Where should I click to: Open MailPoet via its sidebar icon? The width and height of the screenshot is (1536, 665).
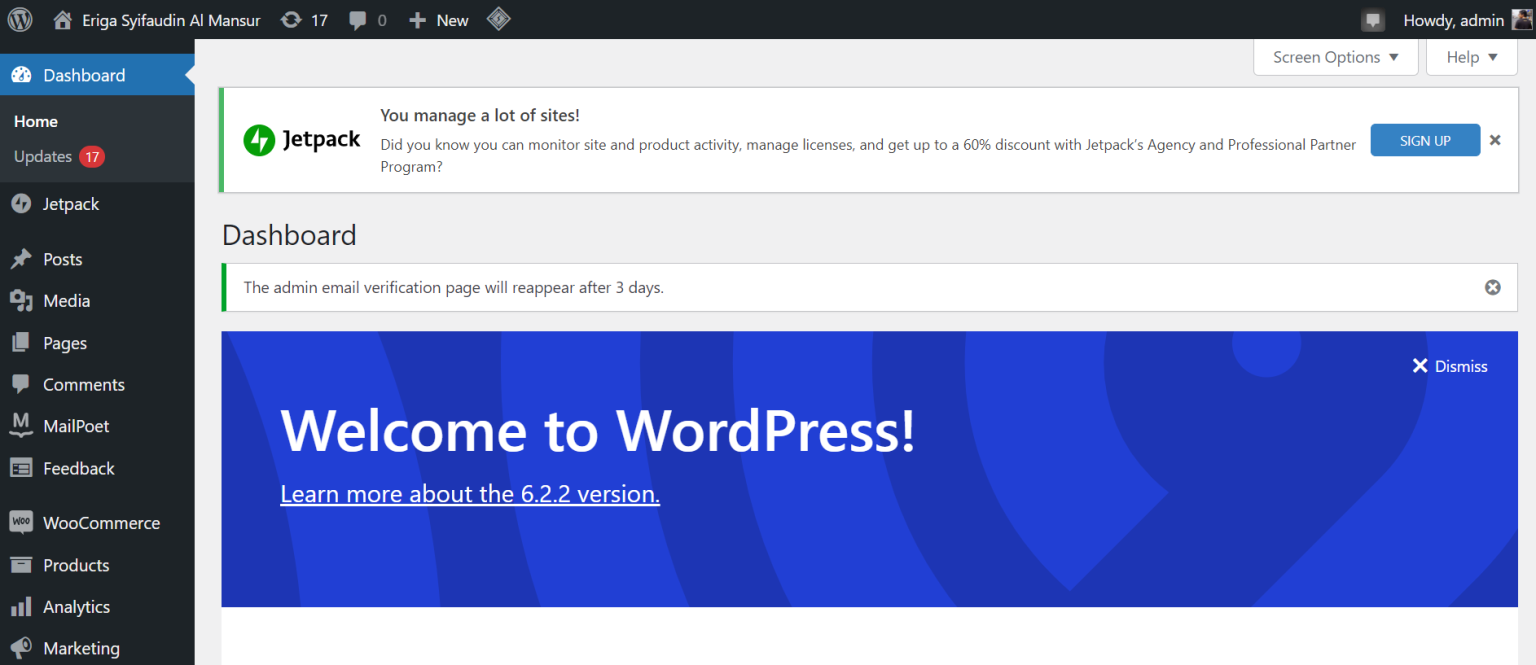click(21, 425)
